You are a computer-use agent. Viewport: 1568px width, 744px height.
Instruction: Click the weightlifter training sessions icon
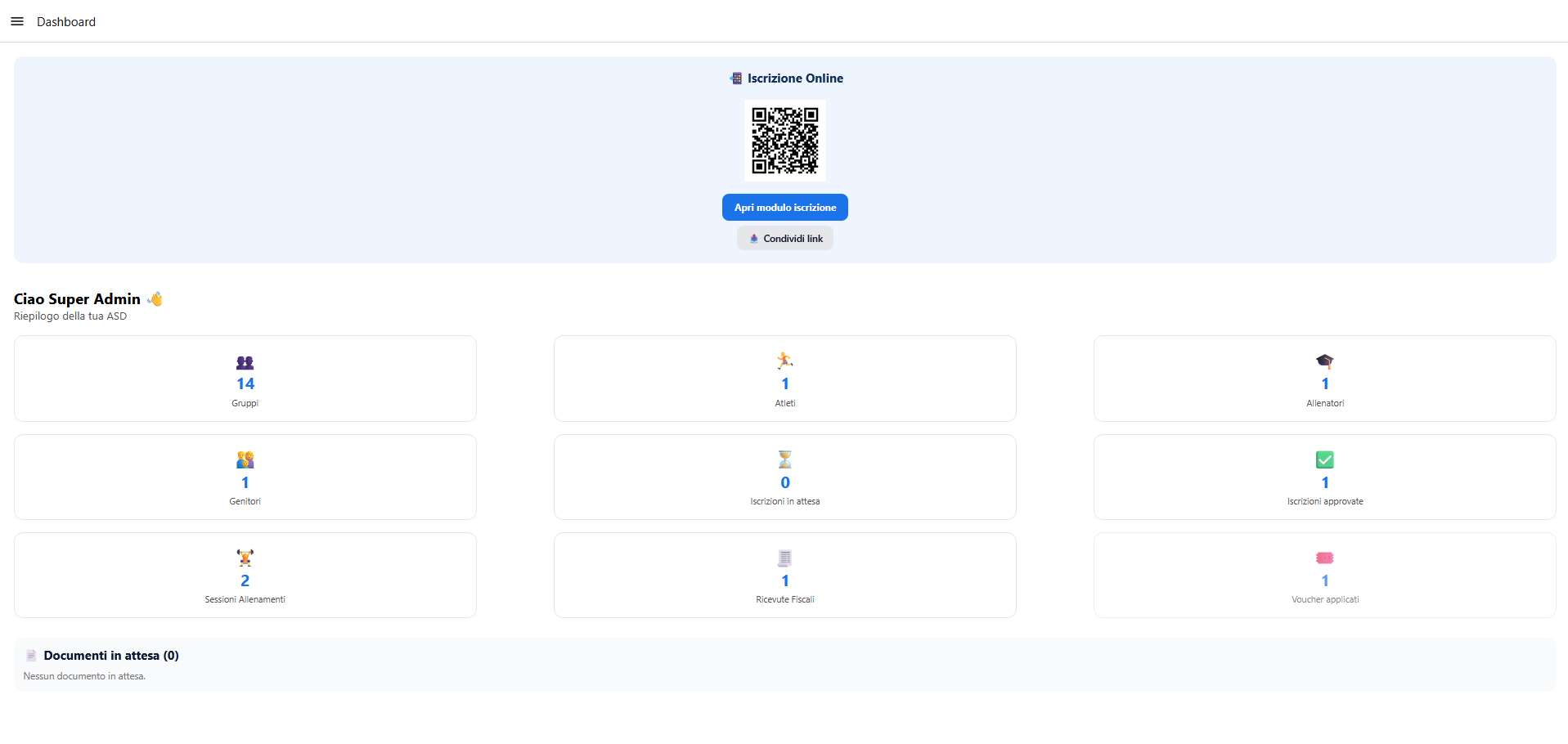[245, 558]
